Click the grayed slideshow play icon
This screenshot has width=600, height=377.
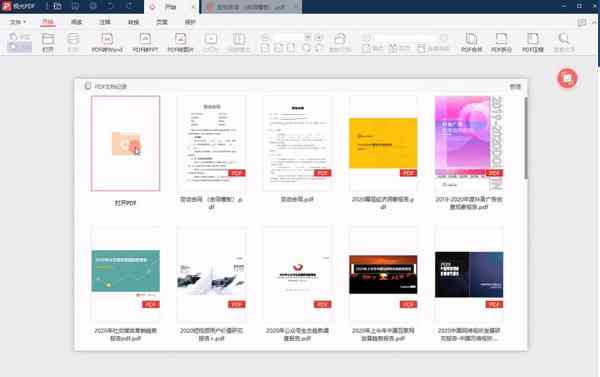211,39
